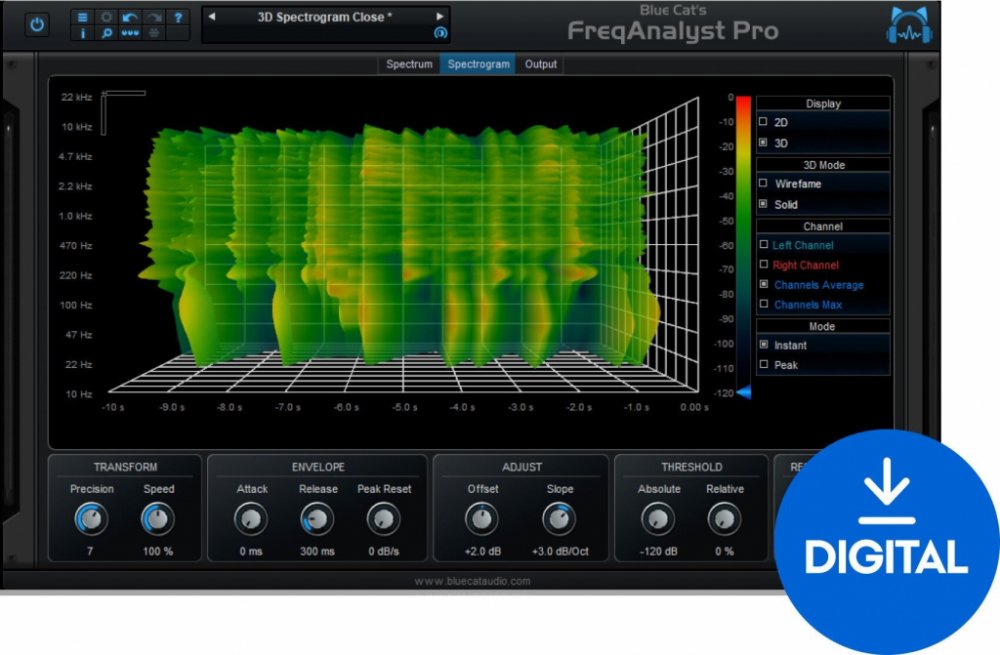The width and height of the screenshot is (1000, 655).
Task: Click the info 'i' icon
Action: tap(83, 33)
